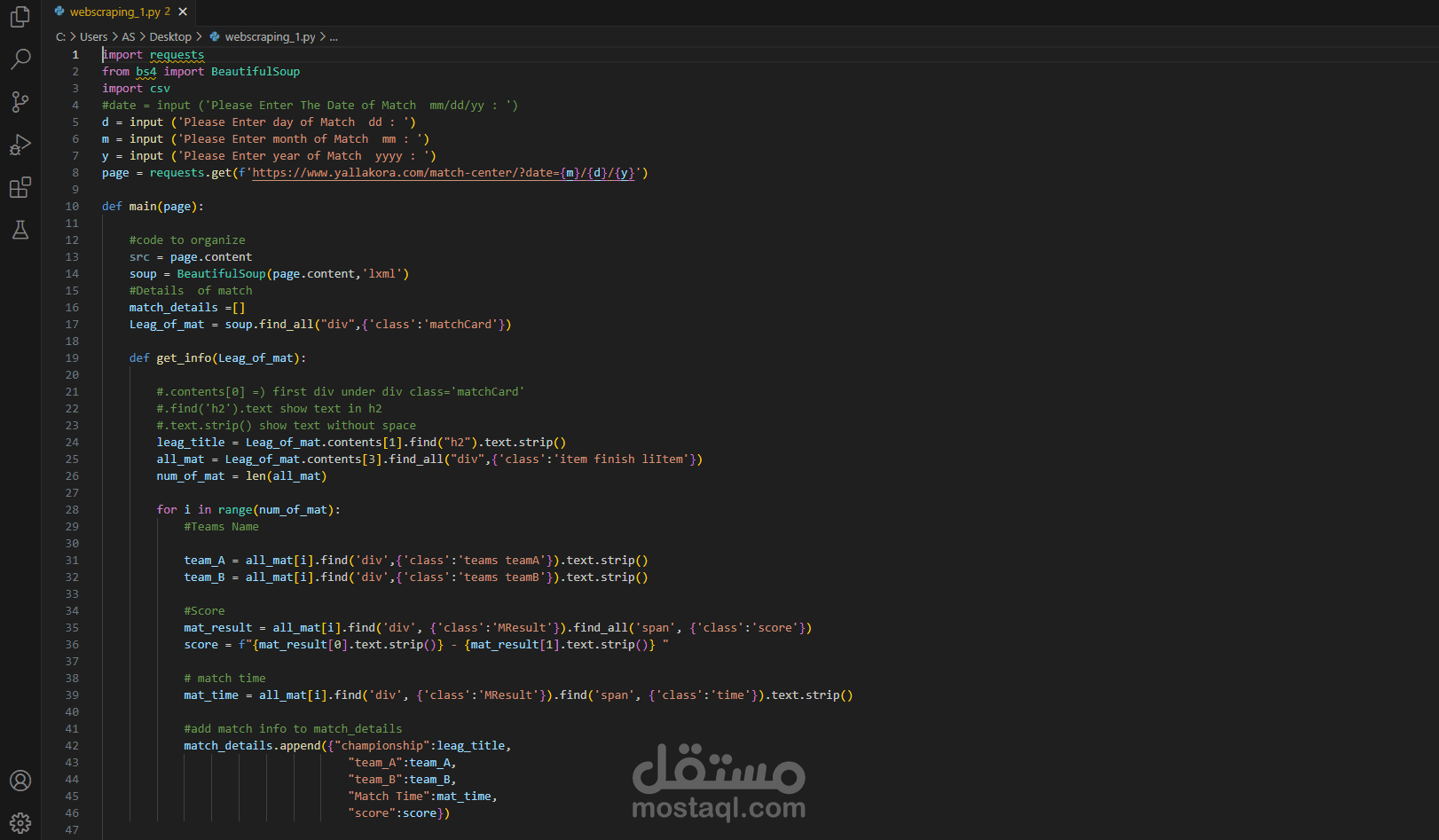Click the Python icon in the breadcrumb
Screen dimensions: 1439x840
point(215,36)
